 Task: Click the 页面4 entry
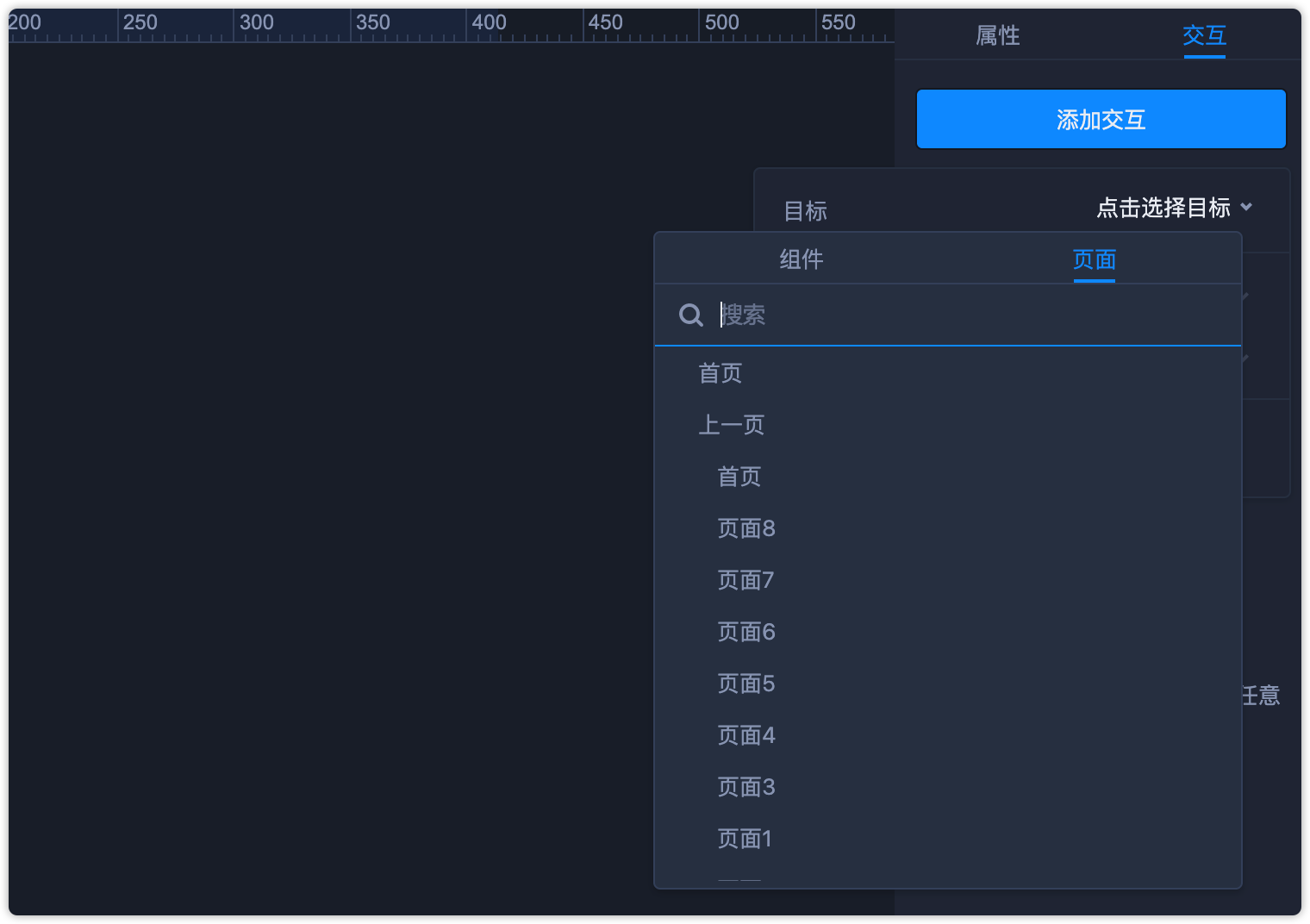point(746,735)
